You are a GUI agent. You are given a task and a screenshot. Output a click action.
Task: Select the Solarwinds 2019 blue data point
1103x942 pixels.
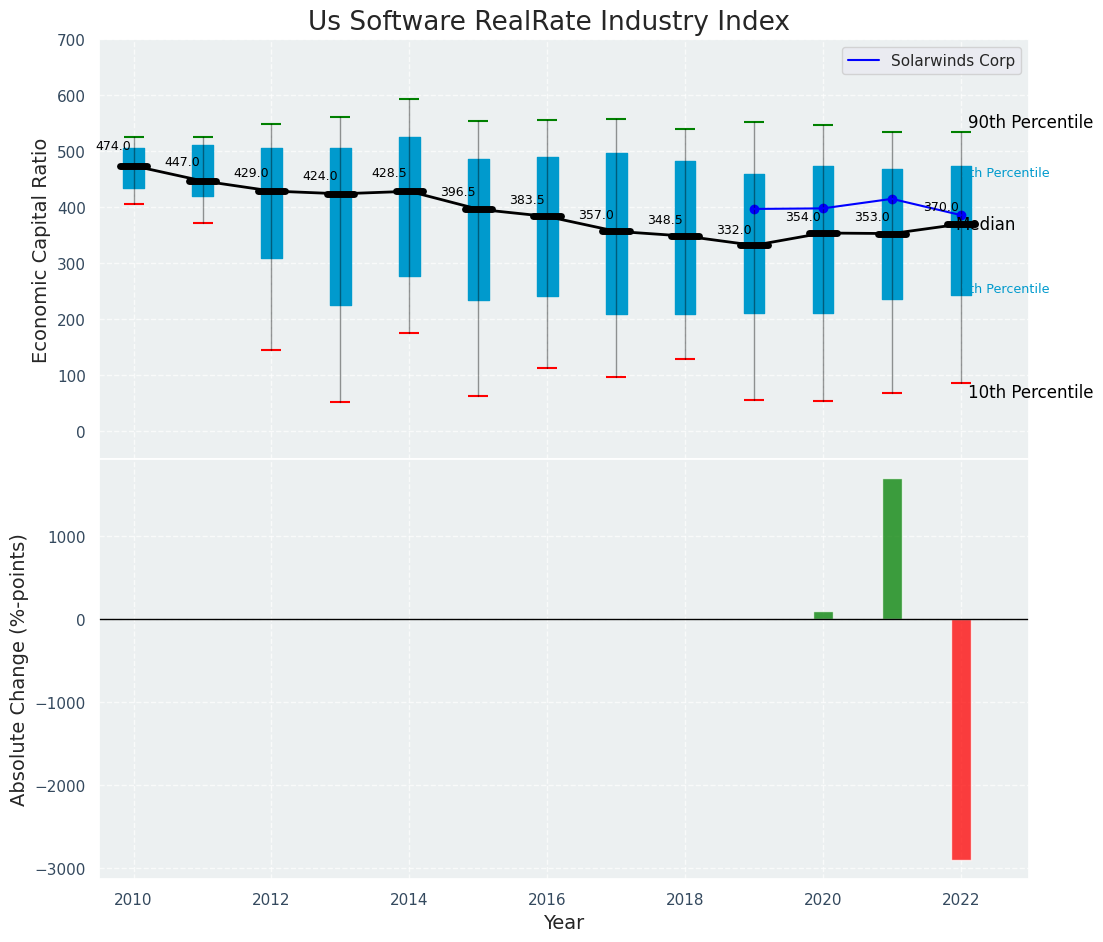click(755, 210)
